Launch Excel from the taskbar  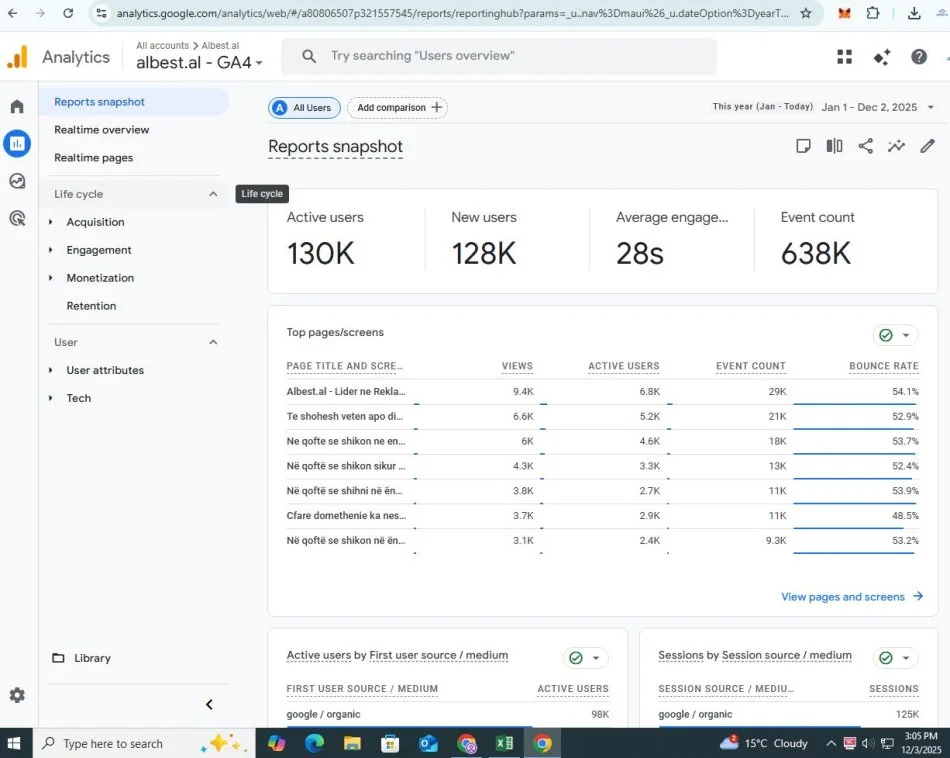pyautogui.click(x=504, y=743)
